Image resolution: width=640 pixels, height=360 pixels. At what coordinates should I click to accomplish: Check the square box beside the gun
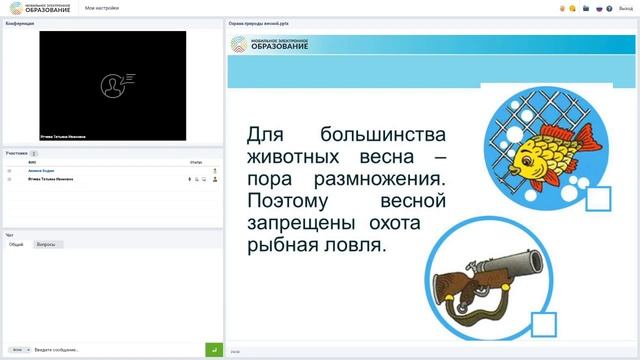(544, 324)
